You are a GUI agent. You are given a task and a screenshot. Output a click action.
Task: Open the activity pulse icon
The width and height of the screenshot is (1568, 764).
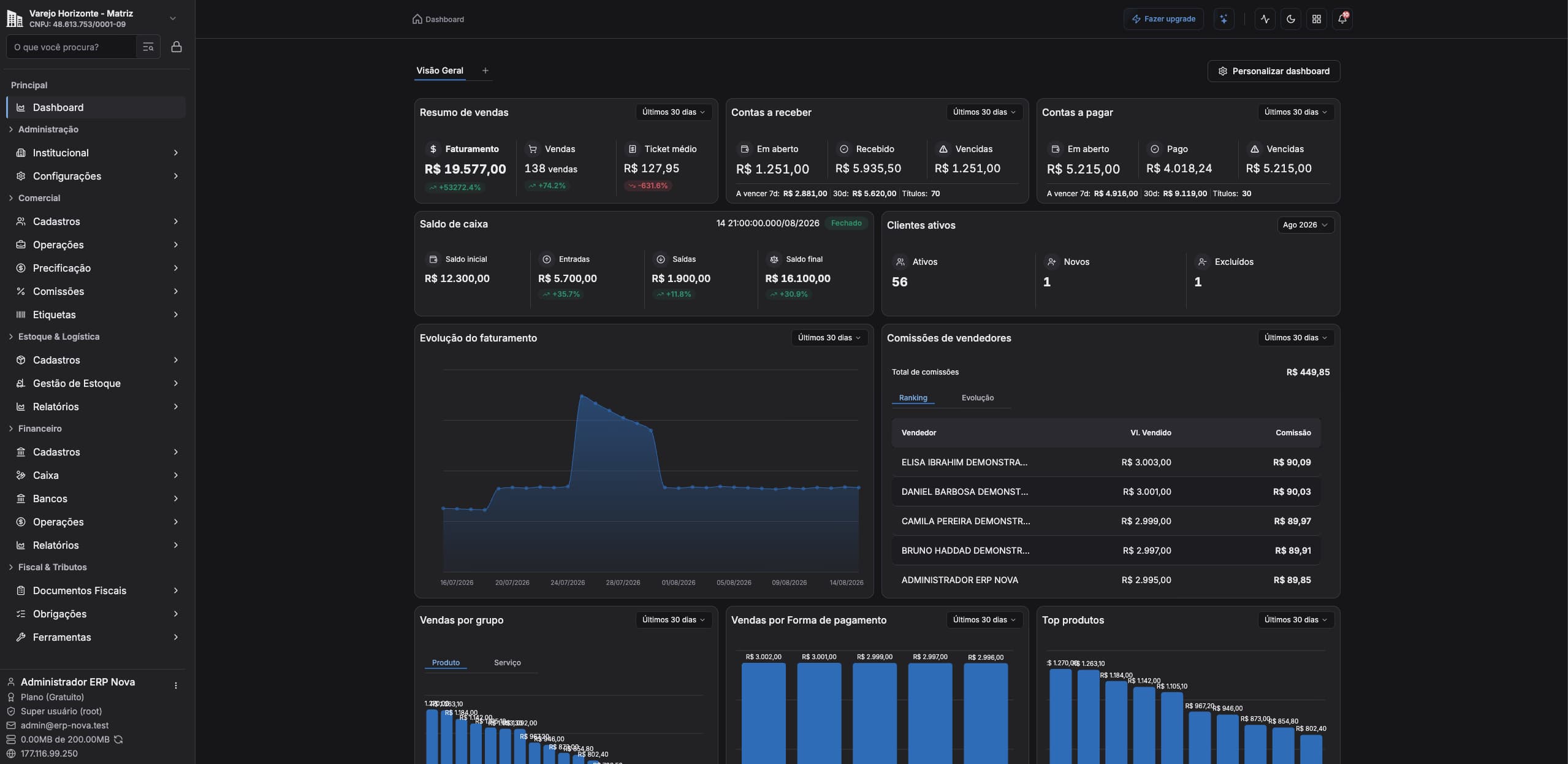1265,19
